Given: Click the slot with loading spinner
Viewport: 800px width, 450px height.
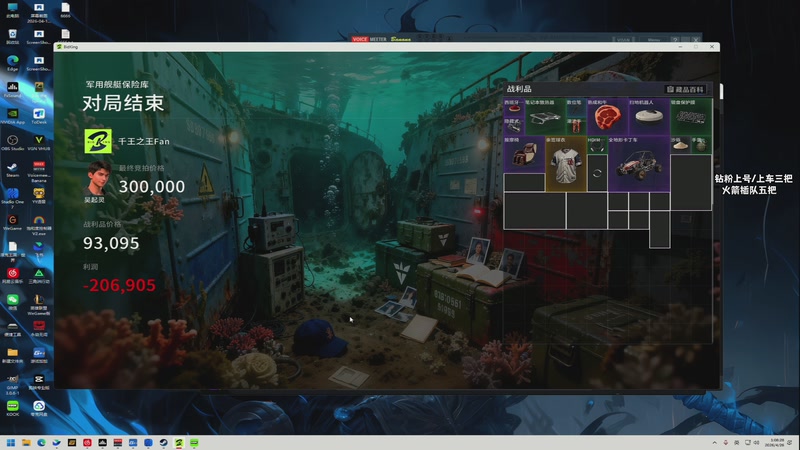Looking at the screenshot, I should 597,173.
